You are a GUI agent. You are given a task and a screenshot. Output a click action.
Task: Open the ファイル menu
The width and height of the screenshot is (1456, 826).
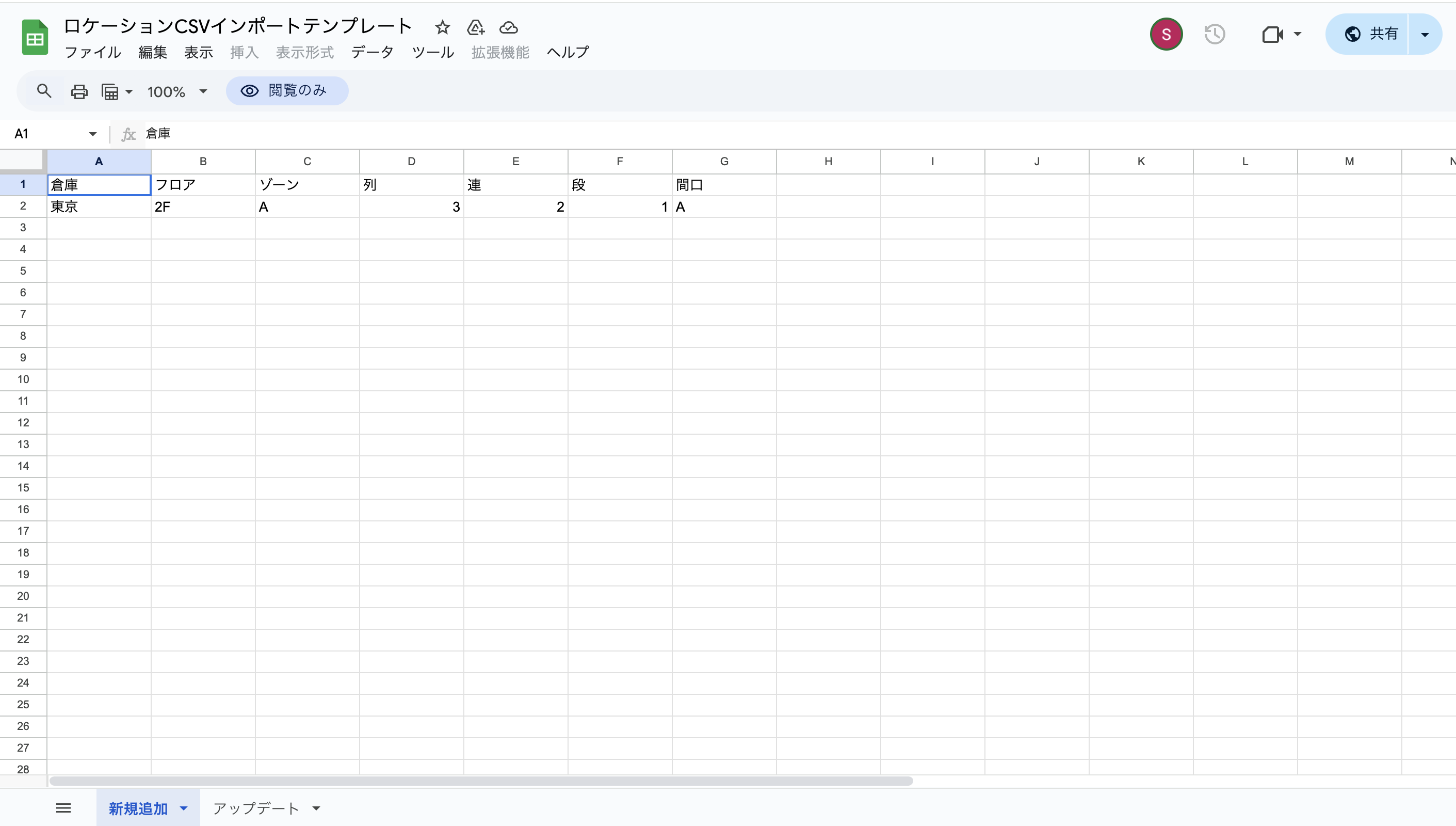point(92,52)
